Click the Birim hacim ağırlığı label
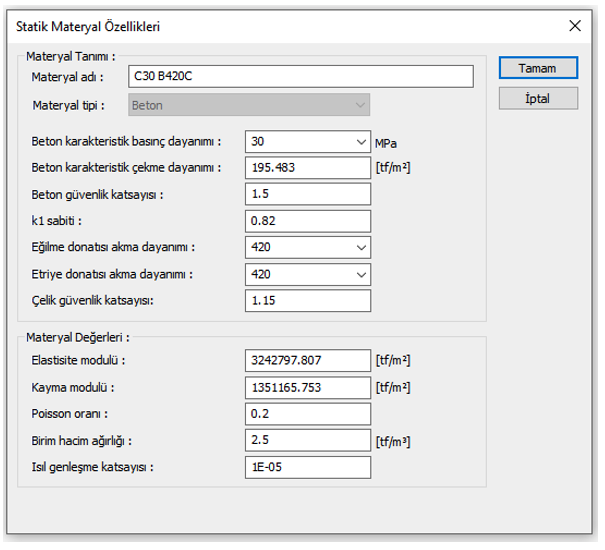The width and height of the screenshot is (605, 550). coord(81,441)
